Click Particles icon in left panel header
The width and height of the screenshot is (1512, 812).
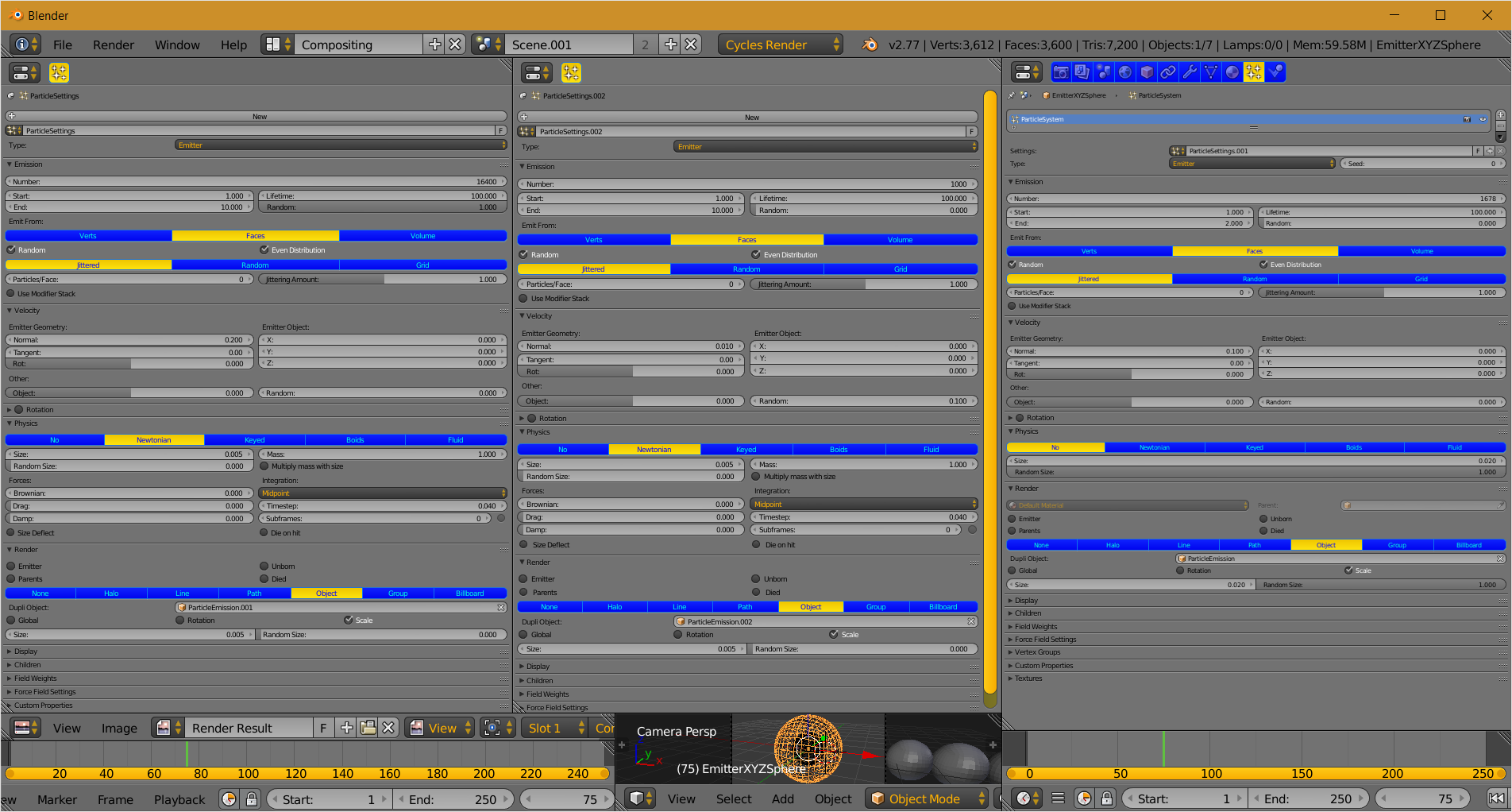tap(59, 72)
